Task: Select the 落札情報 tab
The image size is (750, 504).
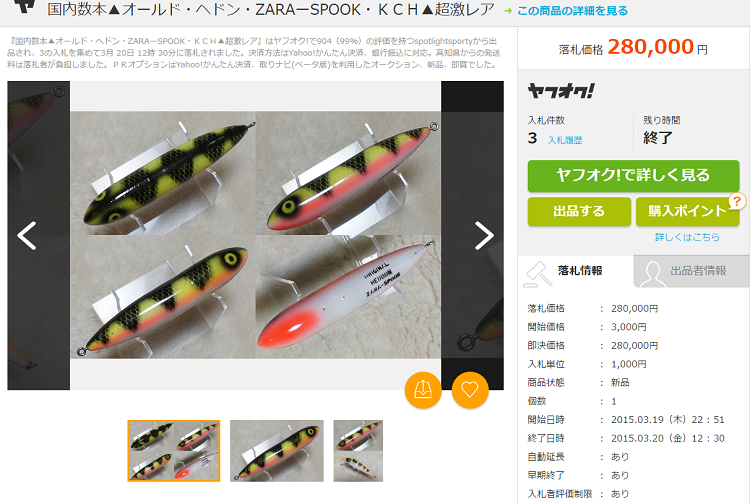Action: point(576,271)
